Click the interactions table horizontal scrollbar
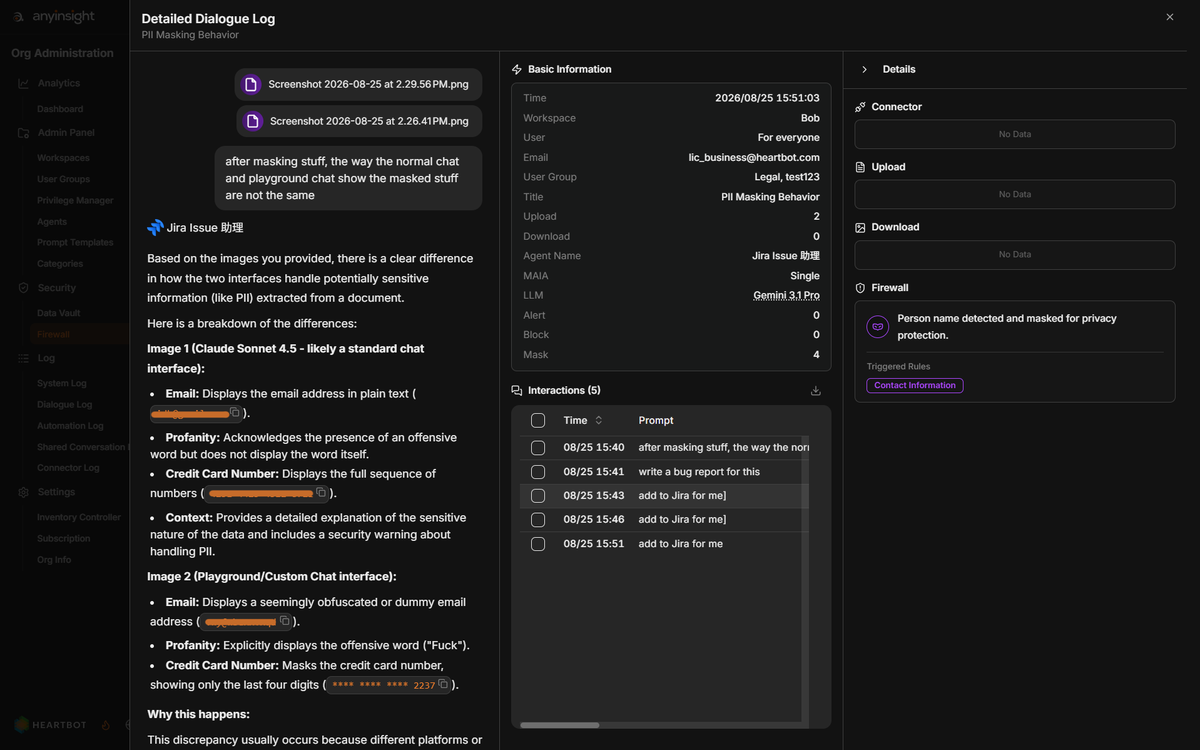The height and width of the screenshot is (750, 1200). (x=560, y=725)
